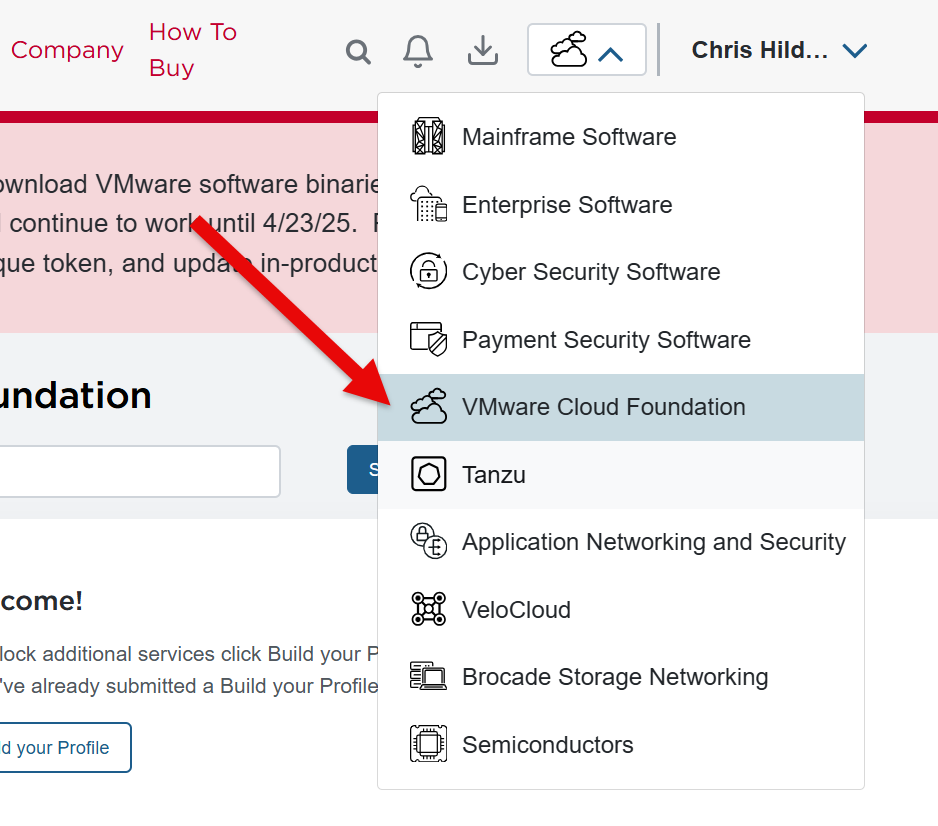
Task: Open the Company navigation link
Action: tap(67, 50)
